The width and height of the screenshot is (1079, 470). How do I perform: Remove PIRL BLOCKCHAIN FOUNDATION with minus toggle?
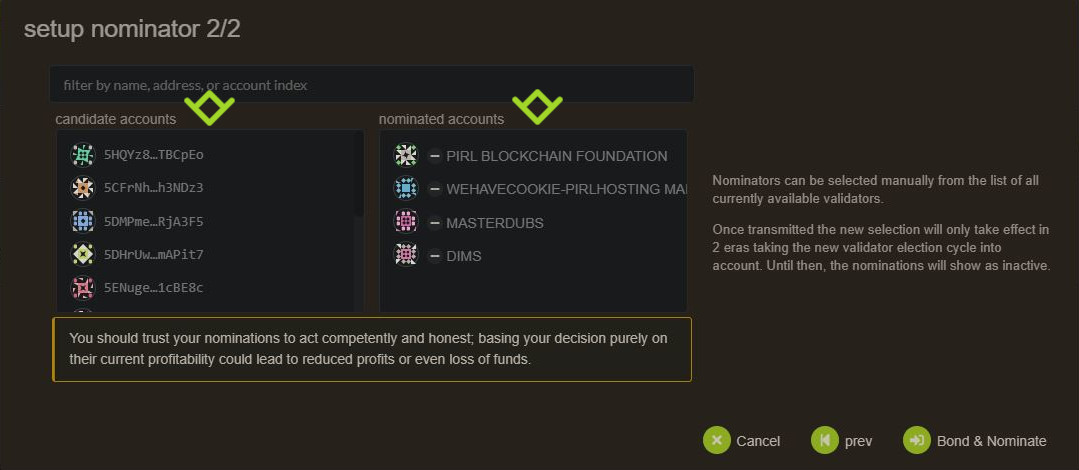[434, 156]
